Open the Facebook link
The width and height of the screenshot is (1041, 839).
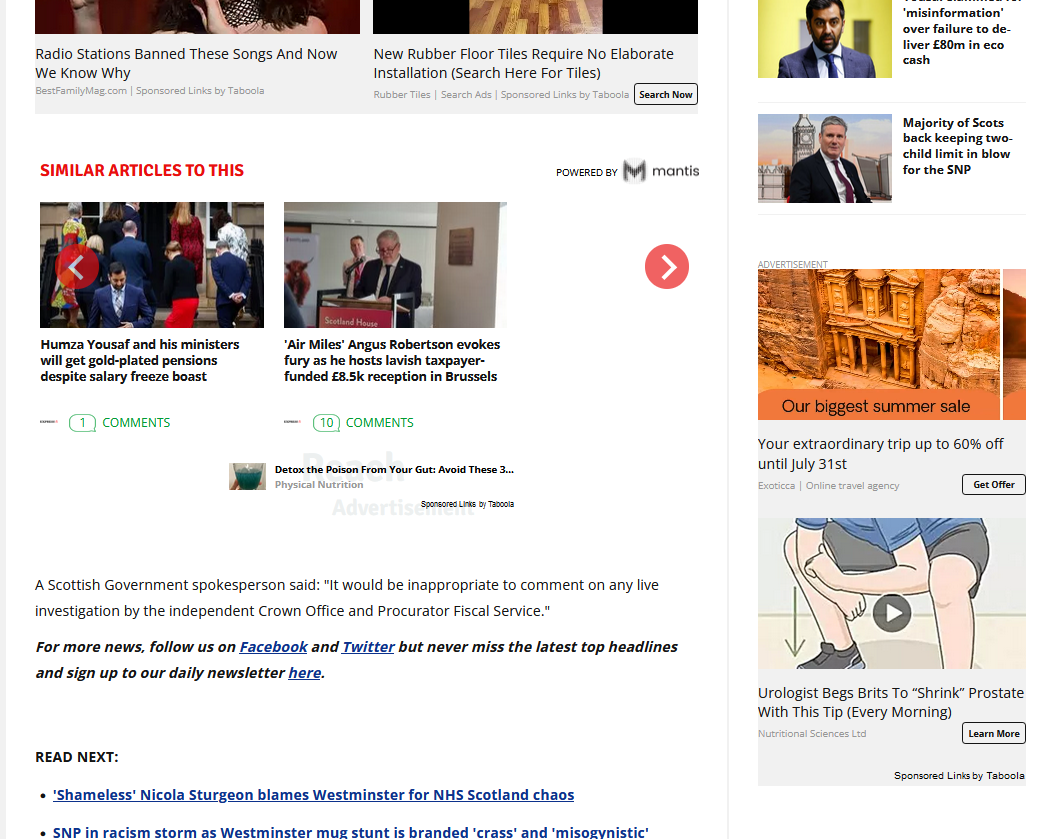pyautogui.click(x=274, y=647)
